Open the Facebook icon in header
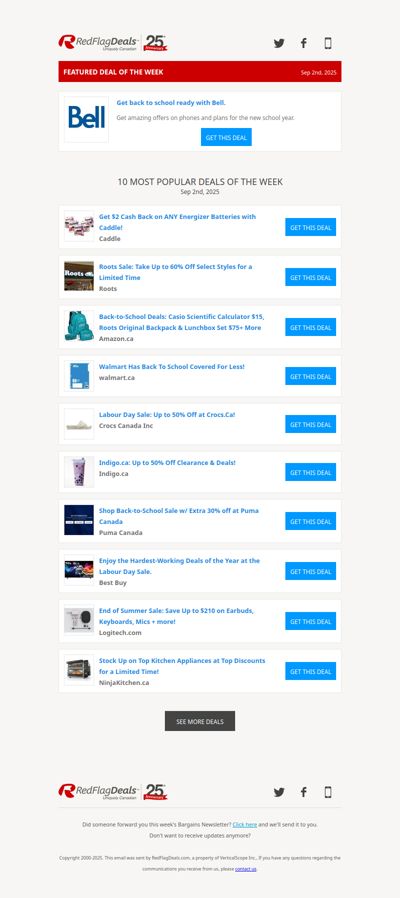 304,43
